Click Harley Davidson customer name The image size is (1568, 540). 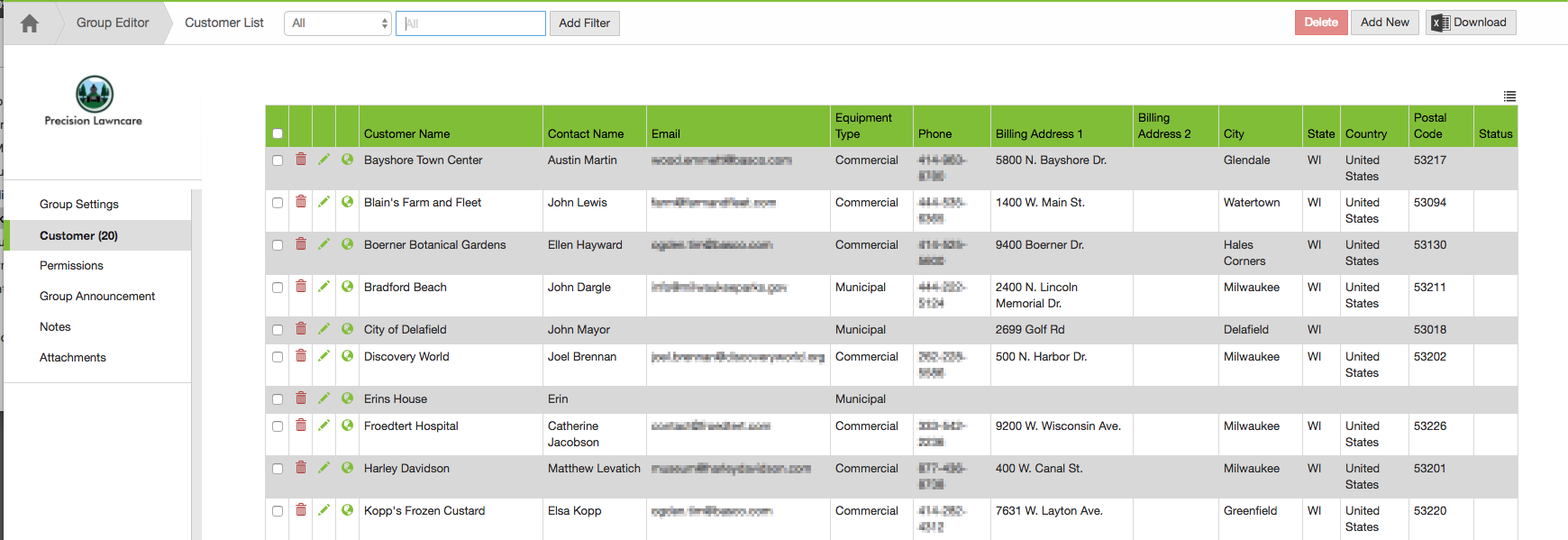click(x=406, y=468)
